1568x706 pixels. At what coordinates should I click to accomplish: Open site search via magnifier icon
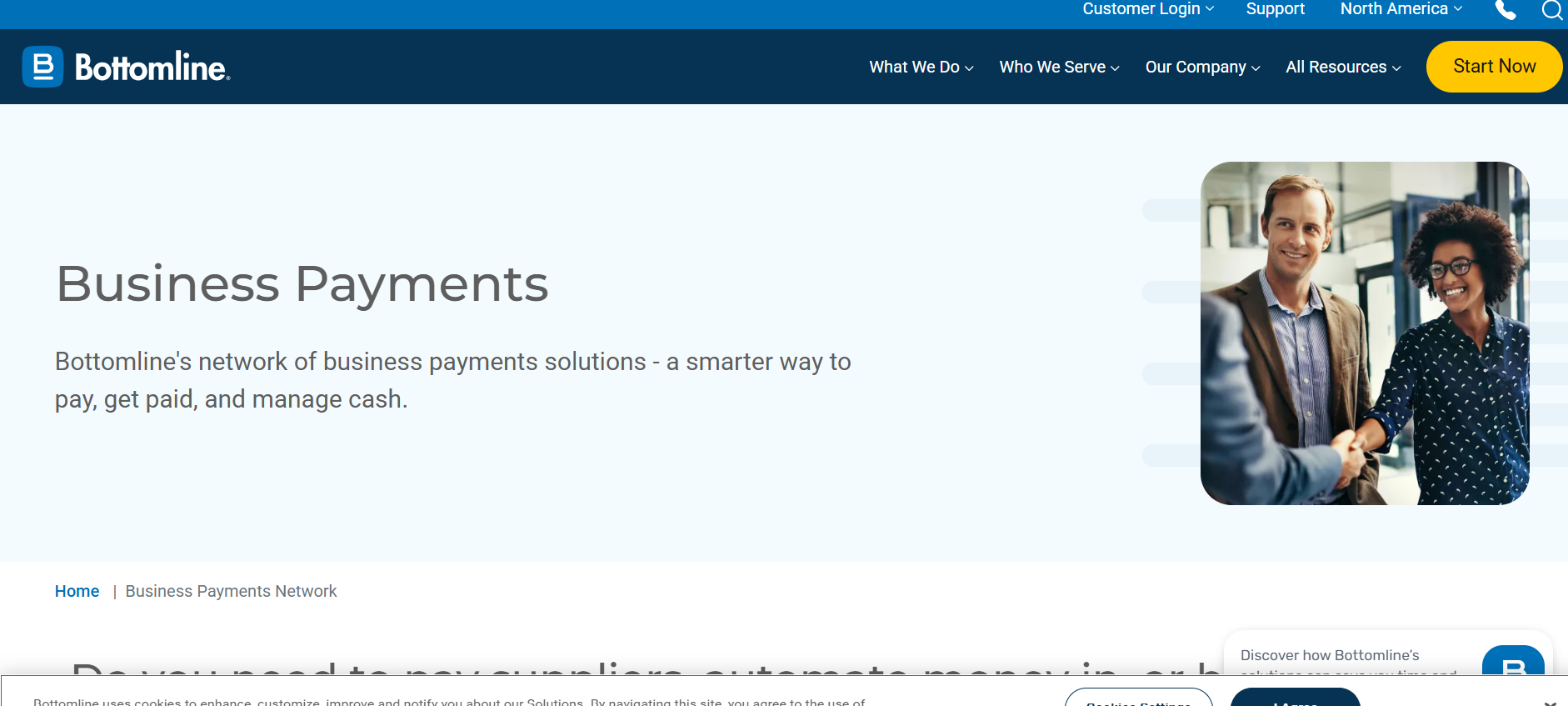[1552, 10]
